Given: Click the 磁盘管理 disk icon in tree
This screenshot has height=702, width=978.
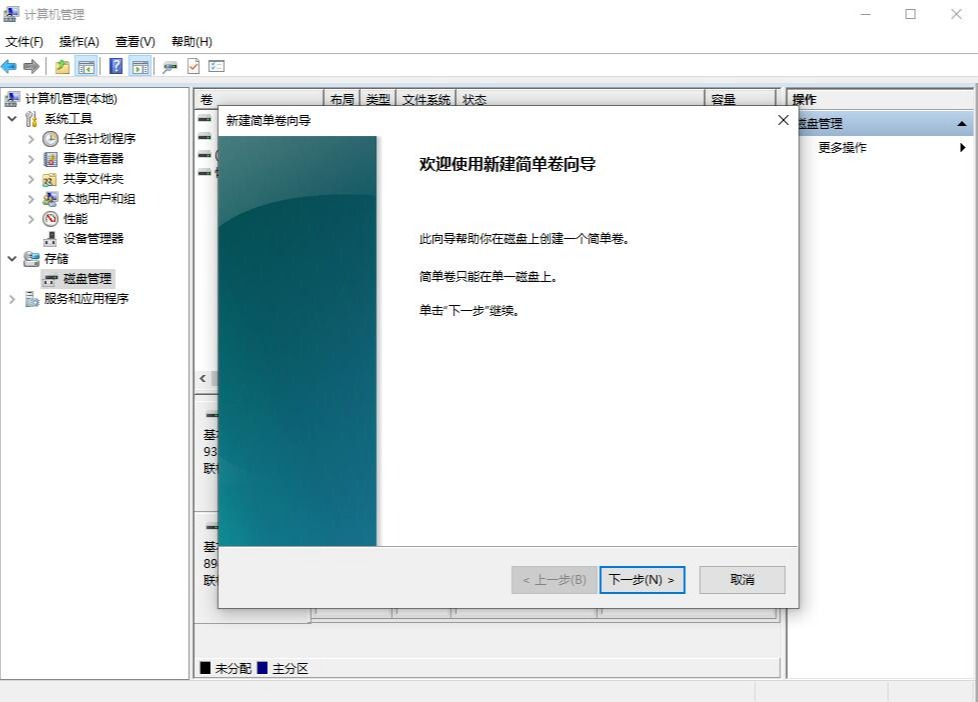Looking at the screenshot, I should click(51, 279).
